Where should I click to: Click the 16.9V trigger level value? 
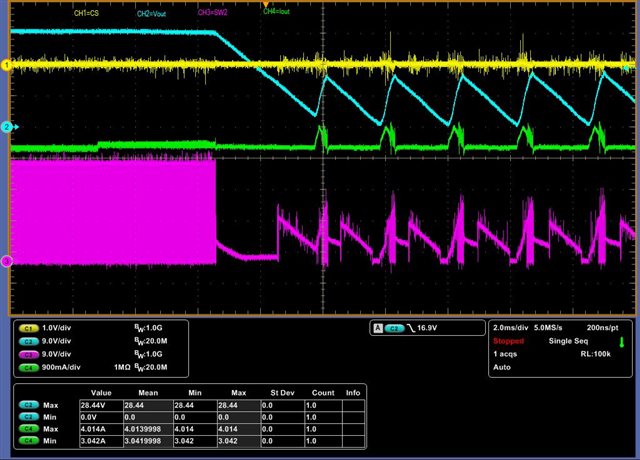[x=427, y=328]
